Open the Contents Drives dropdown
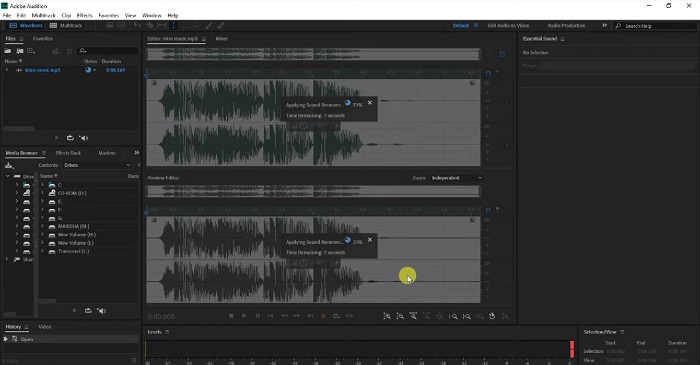 97,165
